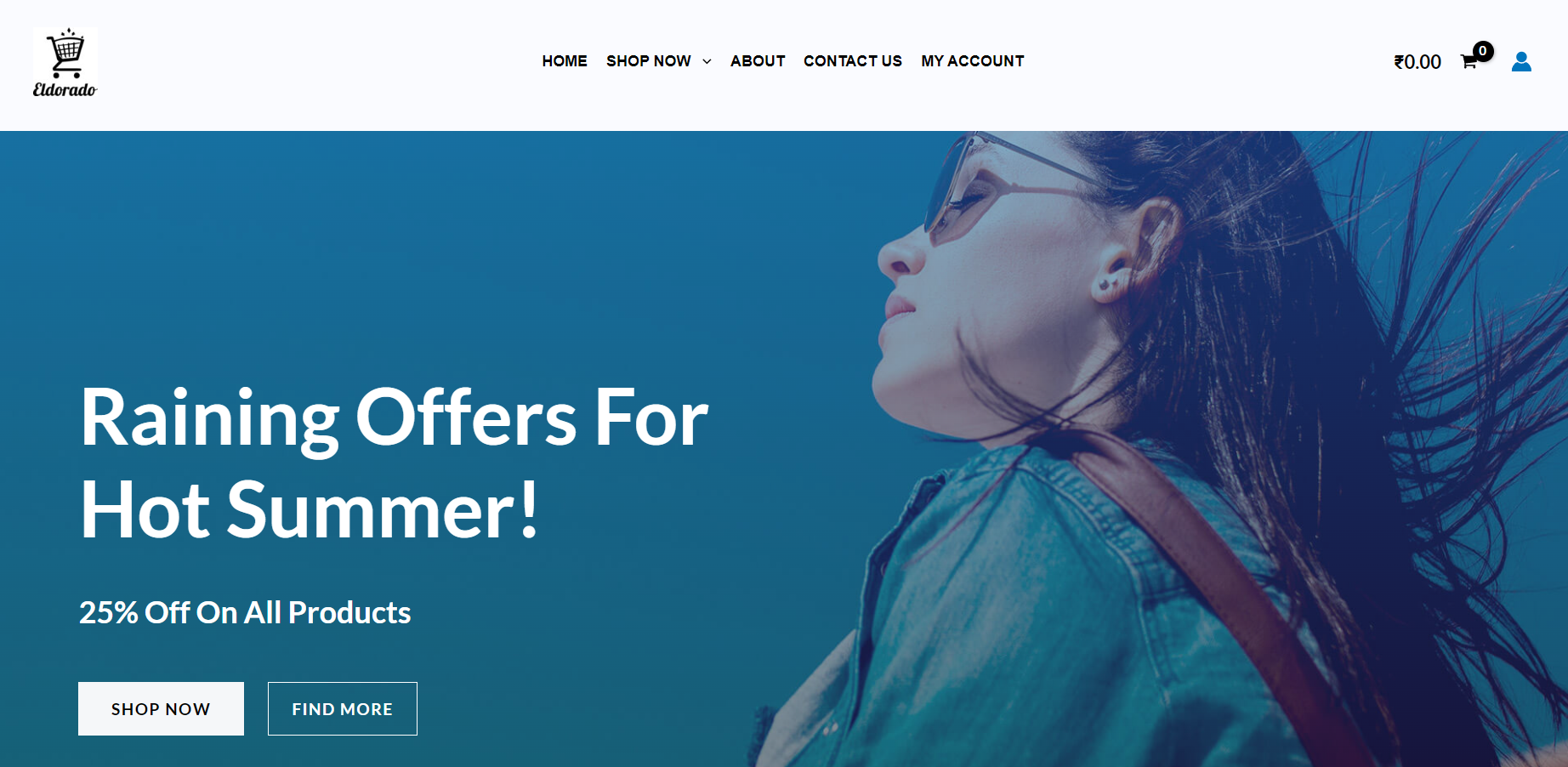The height and width of the screenshot is (767, 1568).
Task: Open the blue user account icon
Action: pos(1521,61)
